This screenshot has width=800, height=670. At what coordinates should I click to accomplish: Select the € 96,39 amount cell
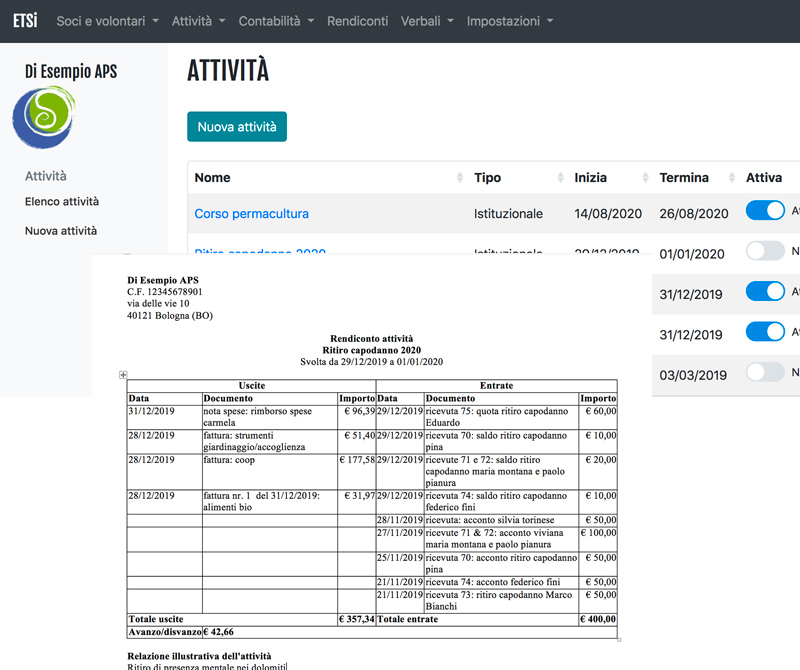pos(357,417)
